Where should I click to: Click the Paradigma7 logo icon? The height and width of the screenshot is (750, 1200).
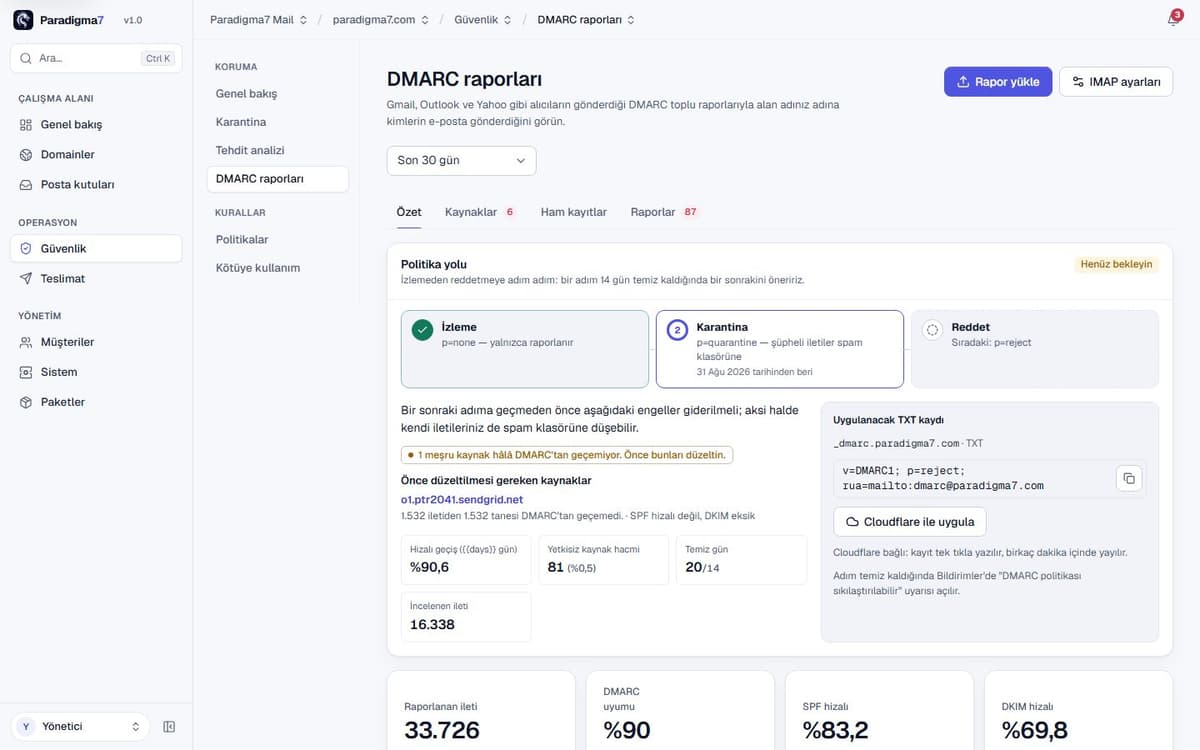[x=23, y=20]
